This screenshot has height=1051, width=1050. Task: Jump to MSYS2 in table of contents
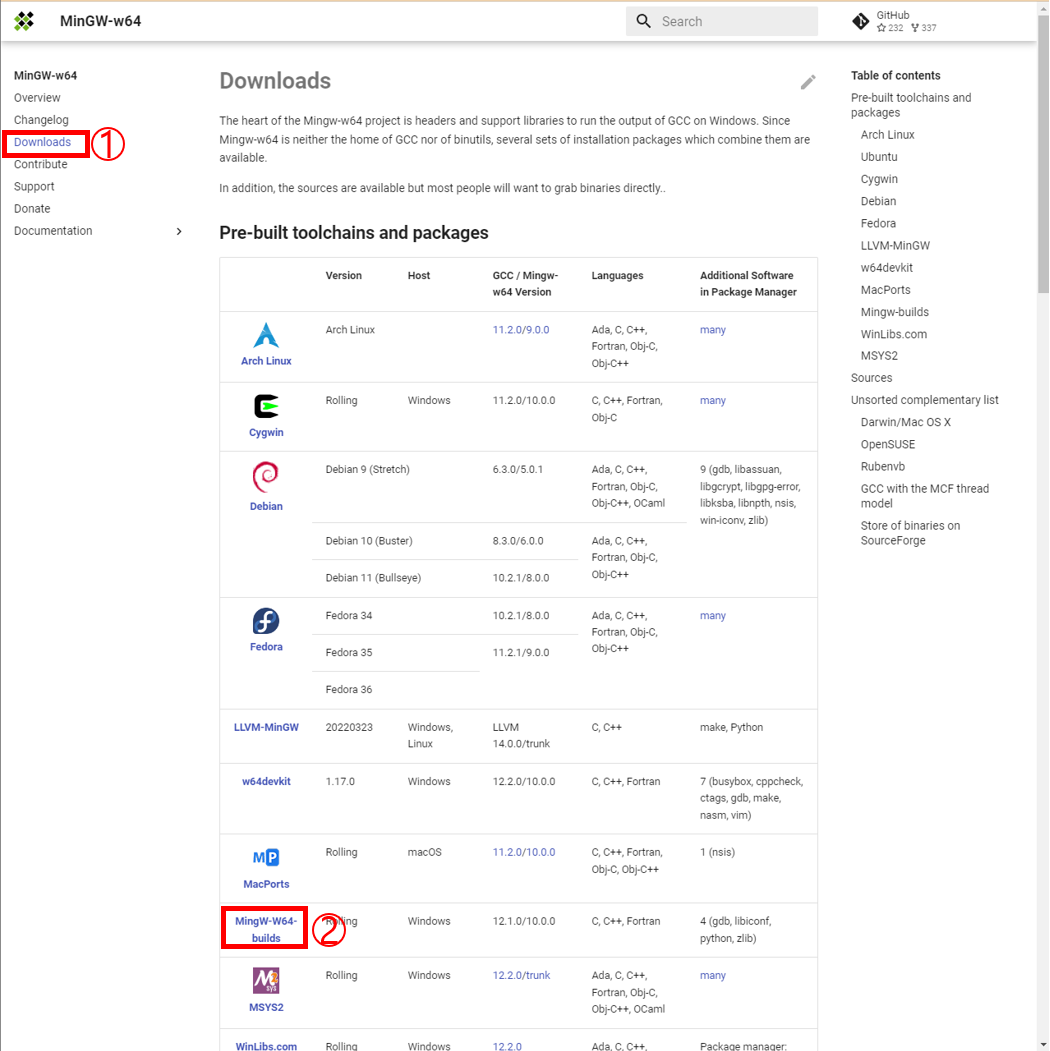point(878,356)
